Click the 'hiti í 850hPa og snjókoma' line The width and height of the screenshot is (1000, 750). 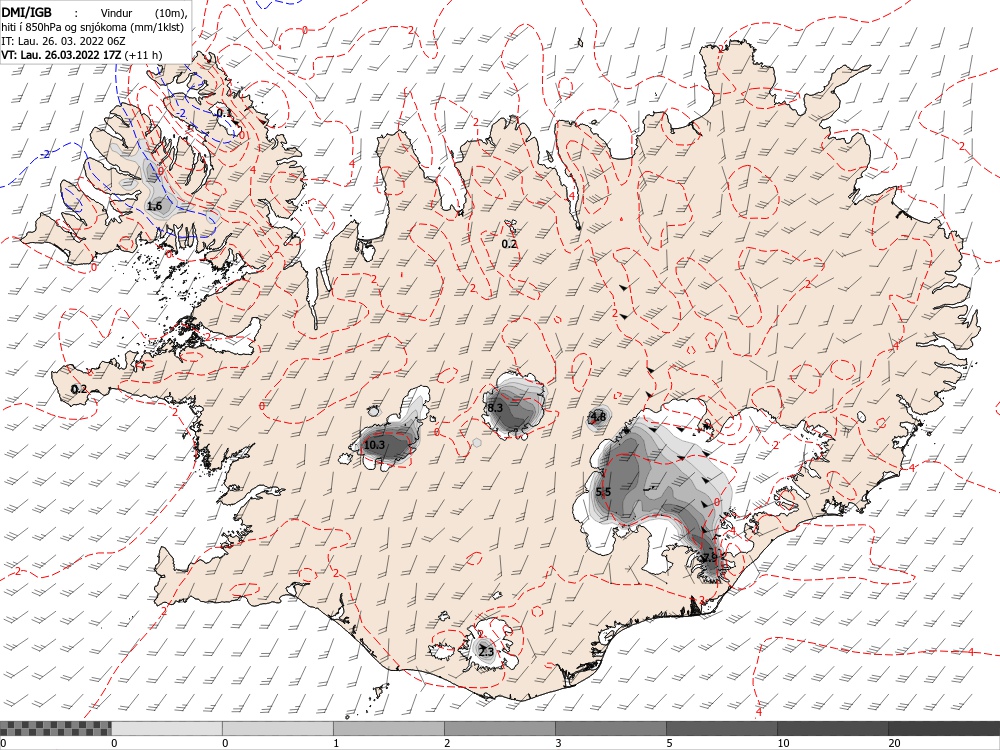click(92, 27)
